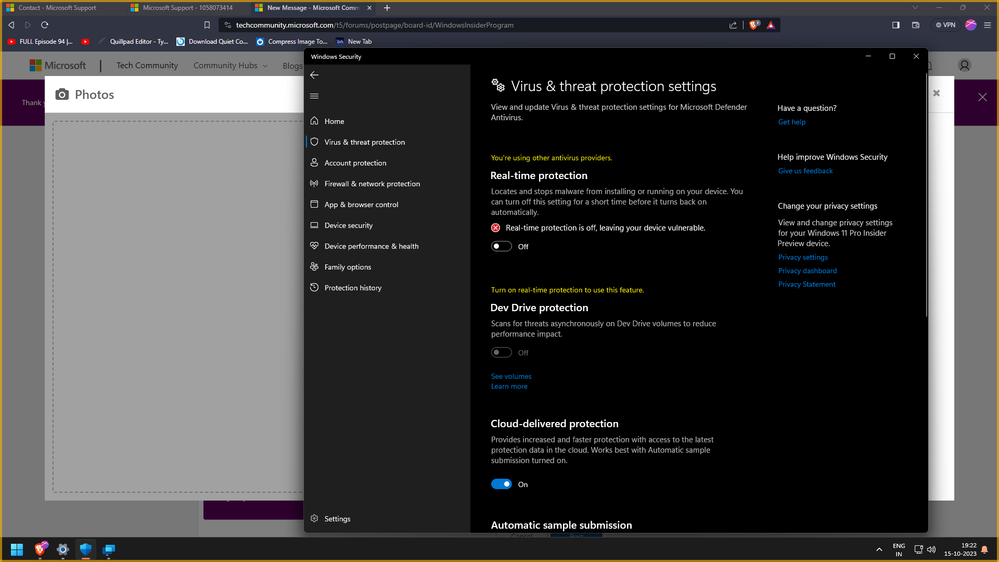
Task: Dismiss the purple banner with X
Action: [x=982, y=97]
